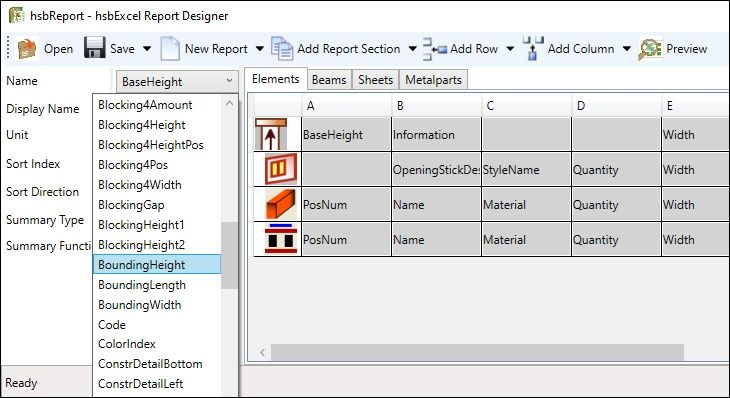The height and width of the screenshot is (398, 730).
Task: Click the Save floppy disk icon
Action: (95, 48)
